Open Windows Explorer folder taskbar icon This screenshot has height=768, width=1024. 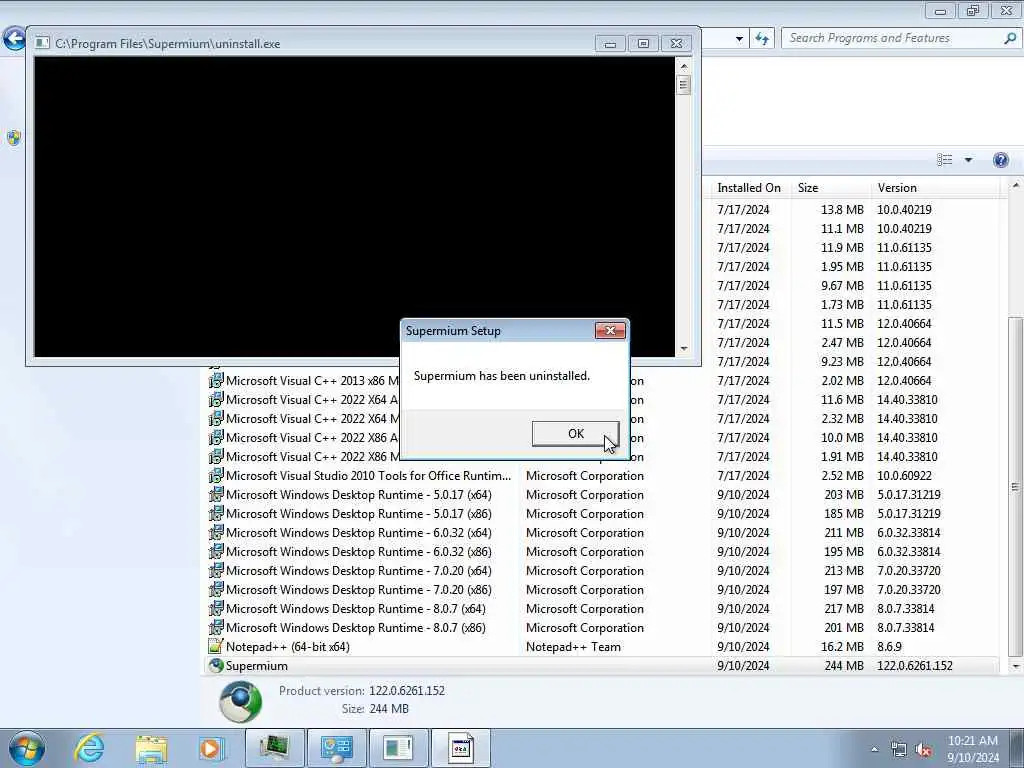point(152,748)
